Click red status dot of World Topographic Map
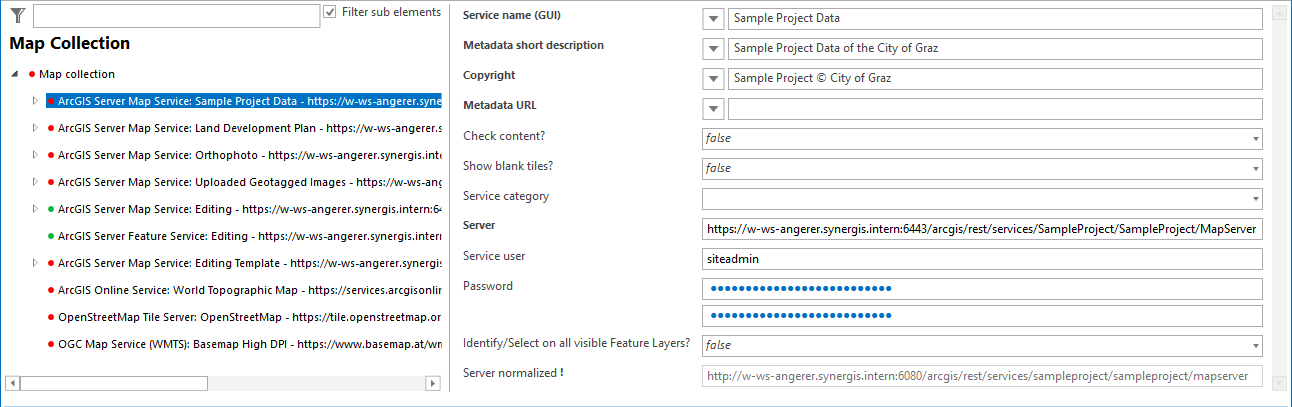The width and height of the screenshot is (1292, 407). point(51,290)
